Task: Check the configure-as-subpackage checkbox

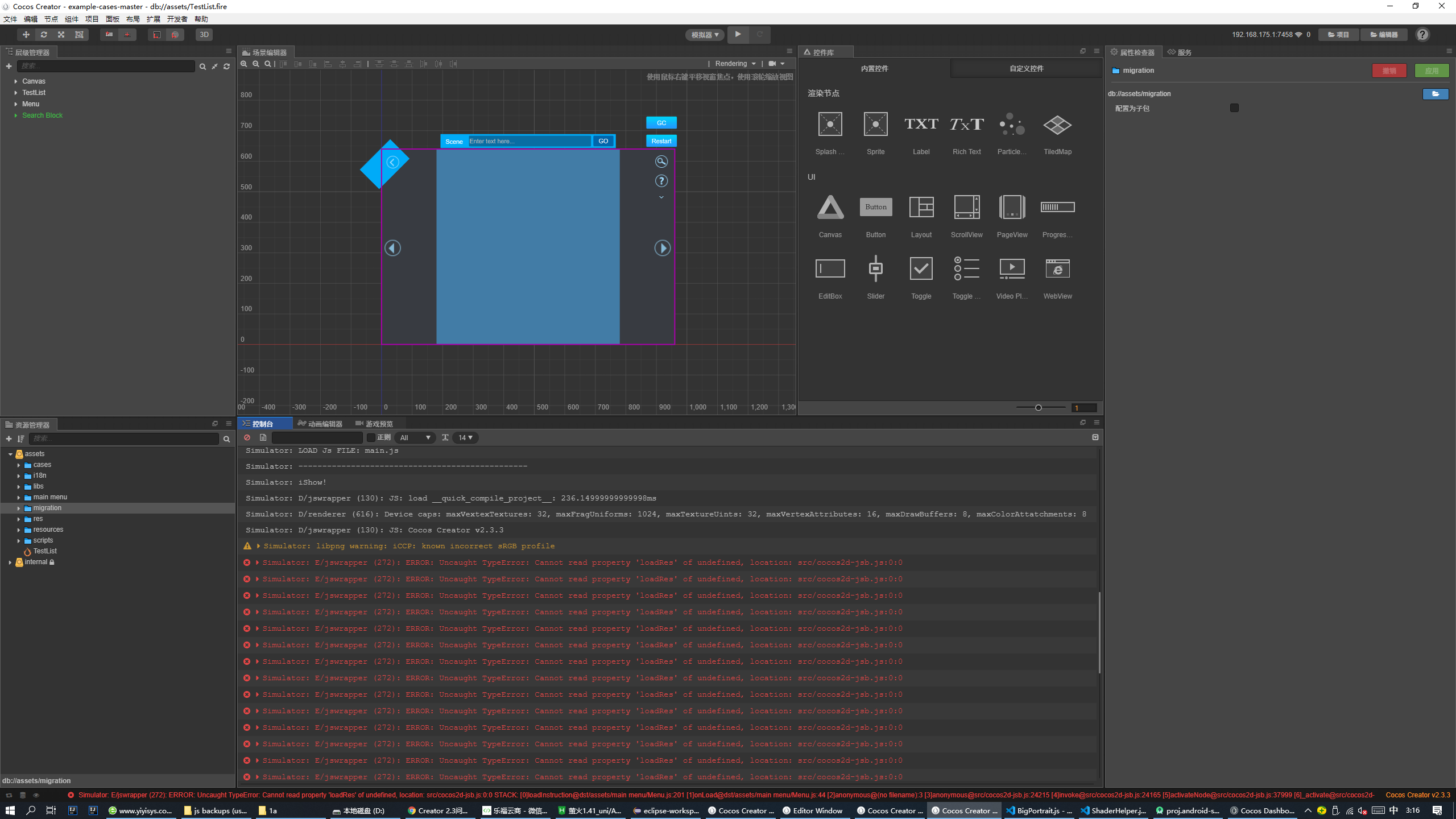Action: coord(1234,108)
